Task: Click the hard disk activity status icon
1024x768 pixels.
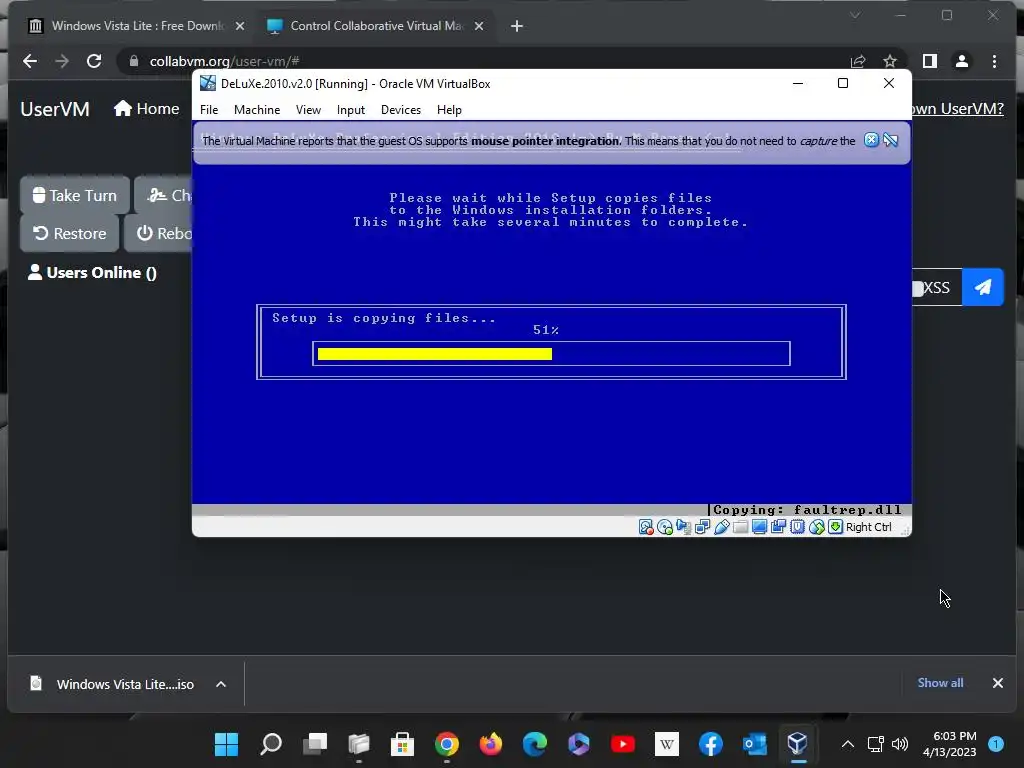Action: [646, 527]
